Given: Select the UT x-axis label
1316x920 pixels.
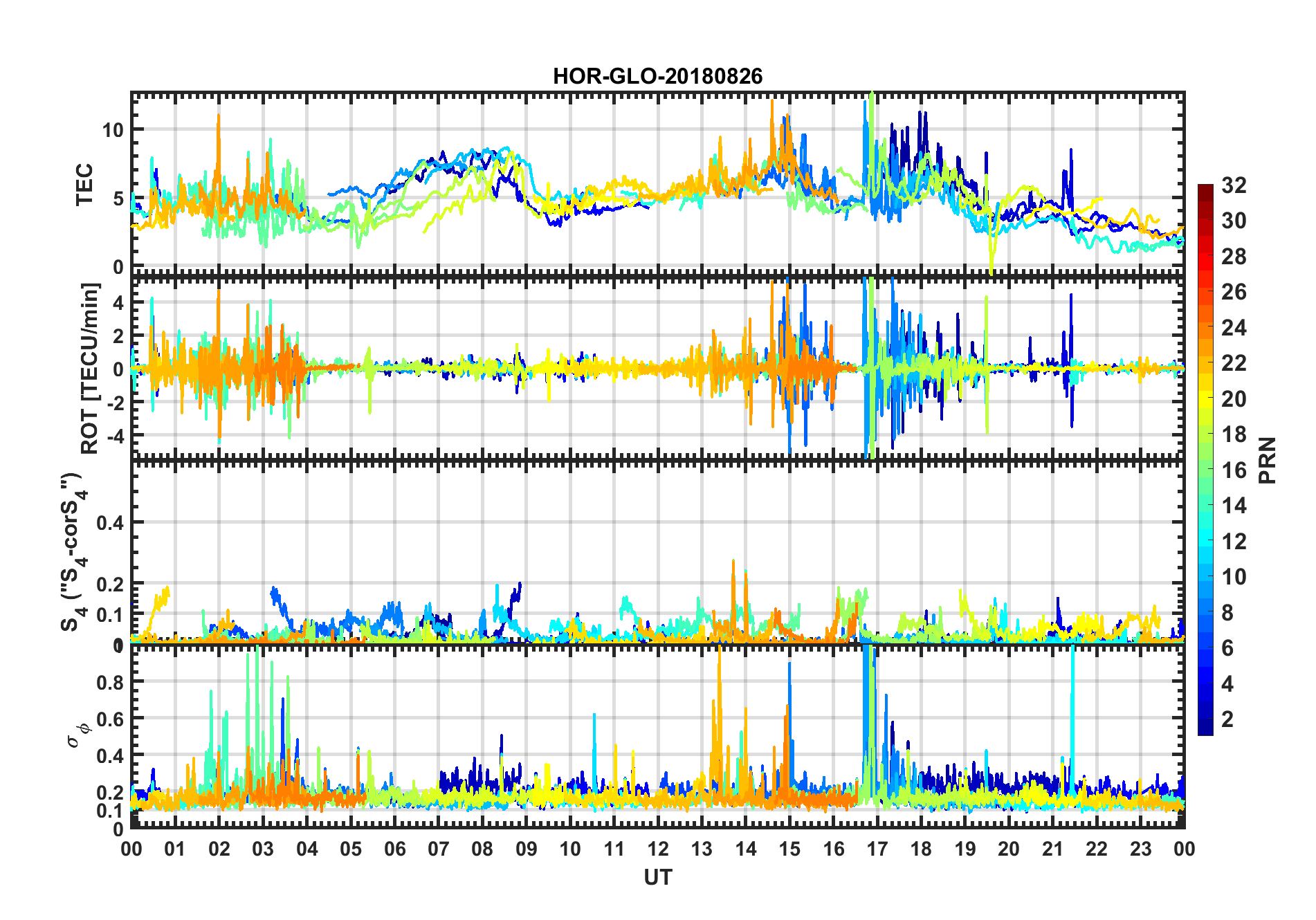Looking at the screenshot, I should [657, 878].
